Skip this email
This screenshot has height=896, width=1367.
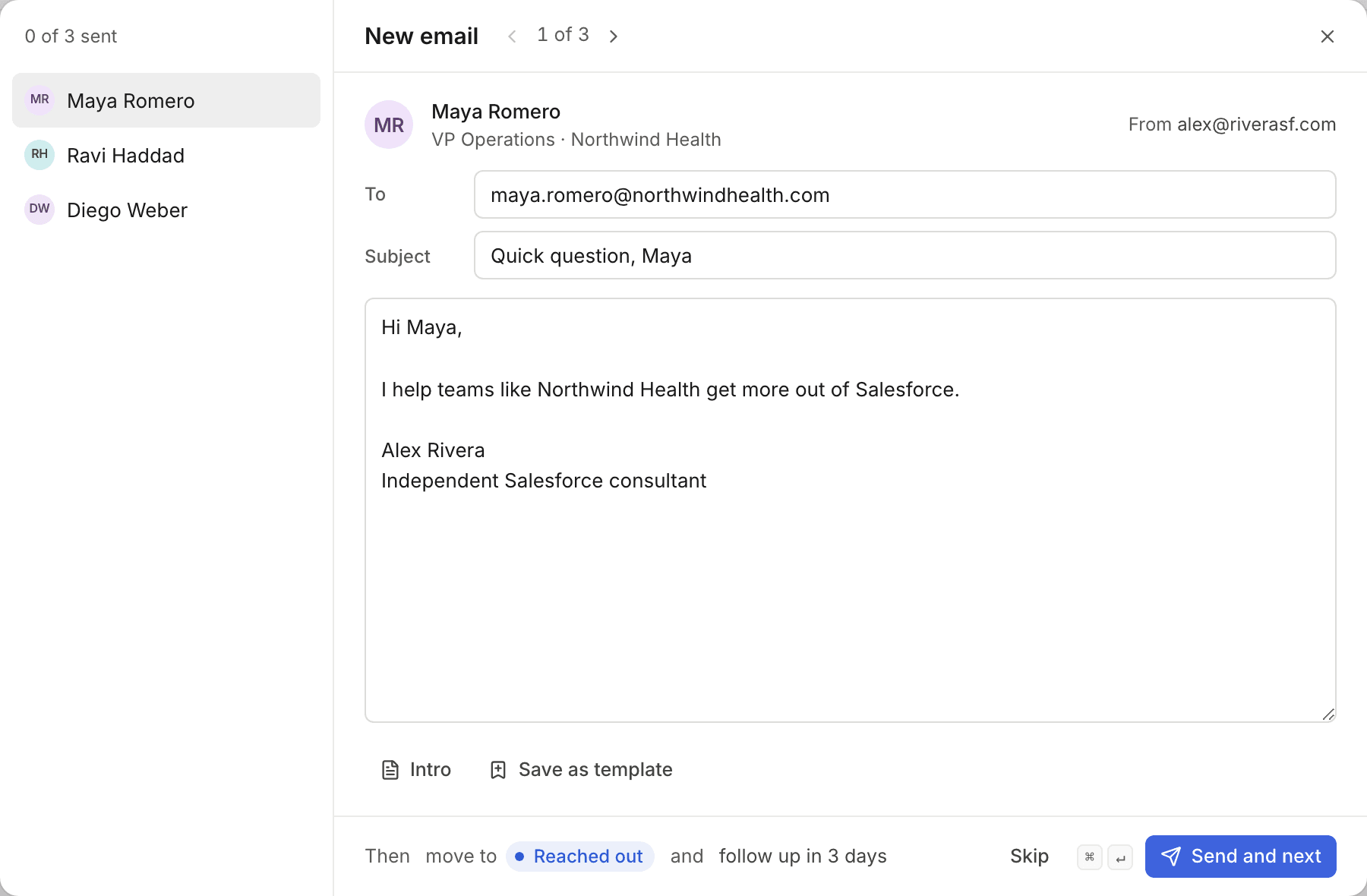1029,857
